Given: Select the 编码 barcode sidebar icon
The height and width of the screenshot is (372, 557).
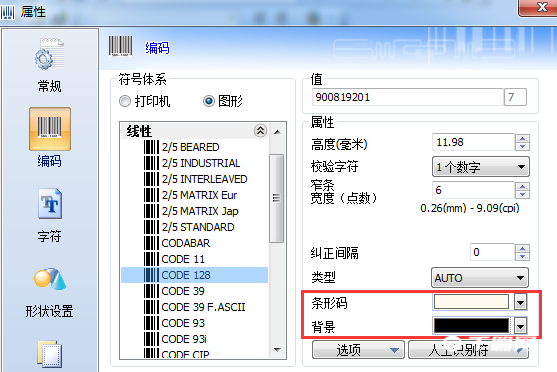Looking at the screenshot, I should coord(50,129).
